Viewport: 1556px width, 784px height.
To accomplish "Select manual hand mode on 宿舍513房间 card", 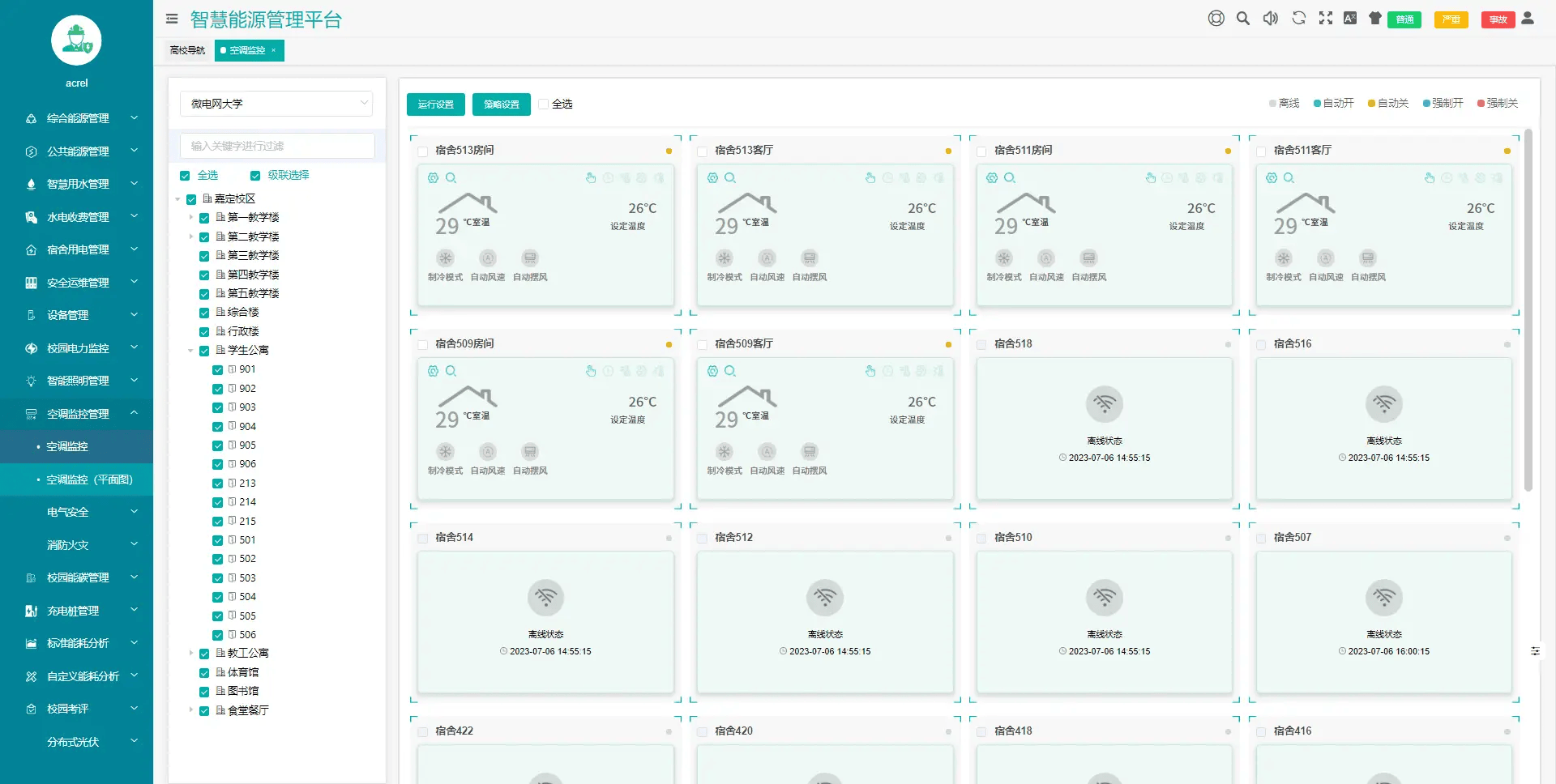I will tap(591, 177).
